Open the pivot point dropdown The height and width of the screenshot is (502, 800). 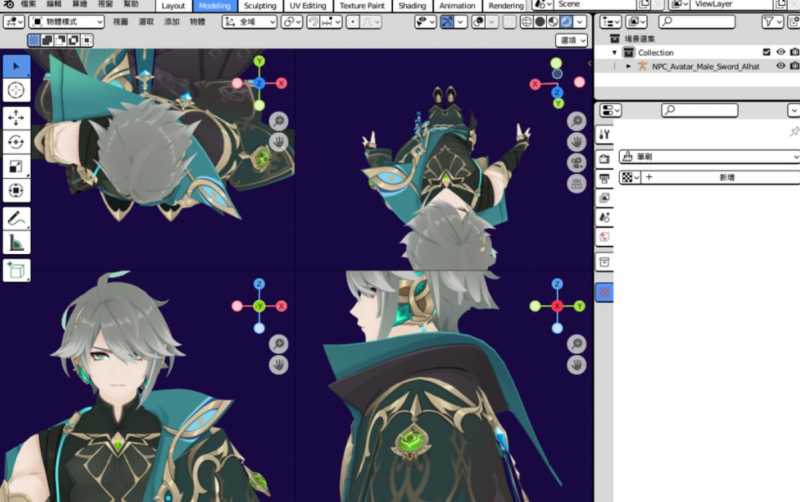pos(292,22)
